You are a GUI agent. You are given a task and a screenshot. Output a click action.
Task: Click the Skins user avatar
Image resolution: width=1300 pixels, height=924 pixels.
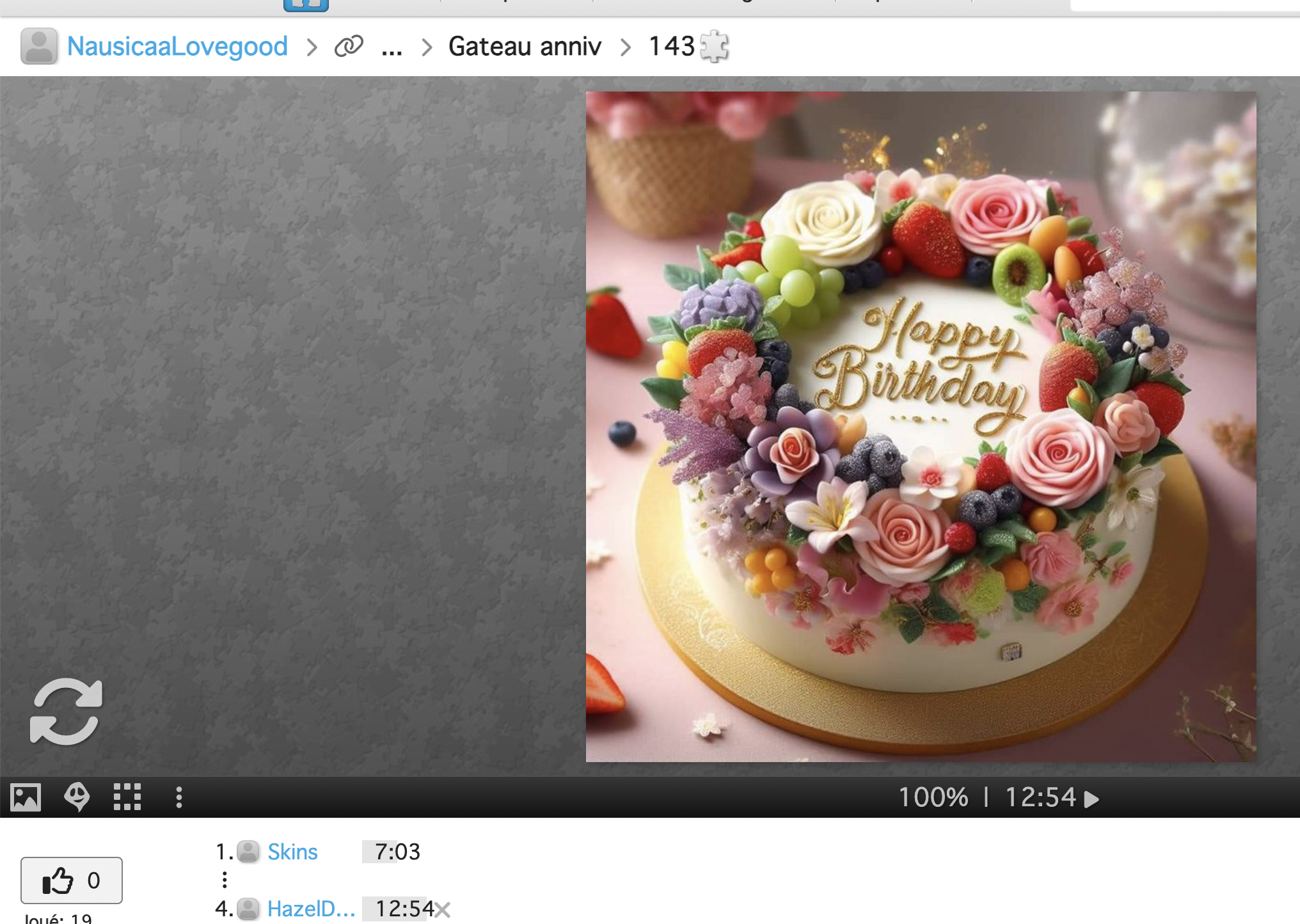click(248, 852)
